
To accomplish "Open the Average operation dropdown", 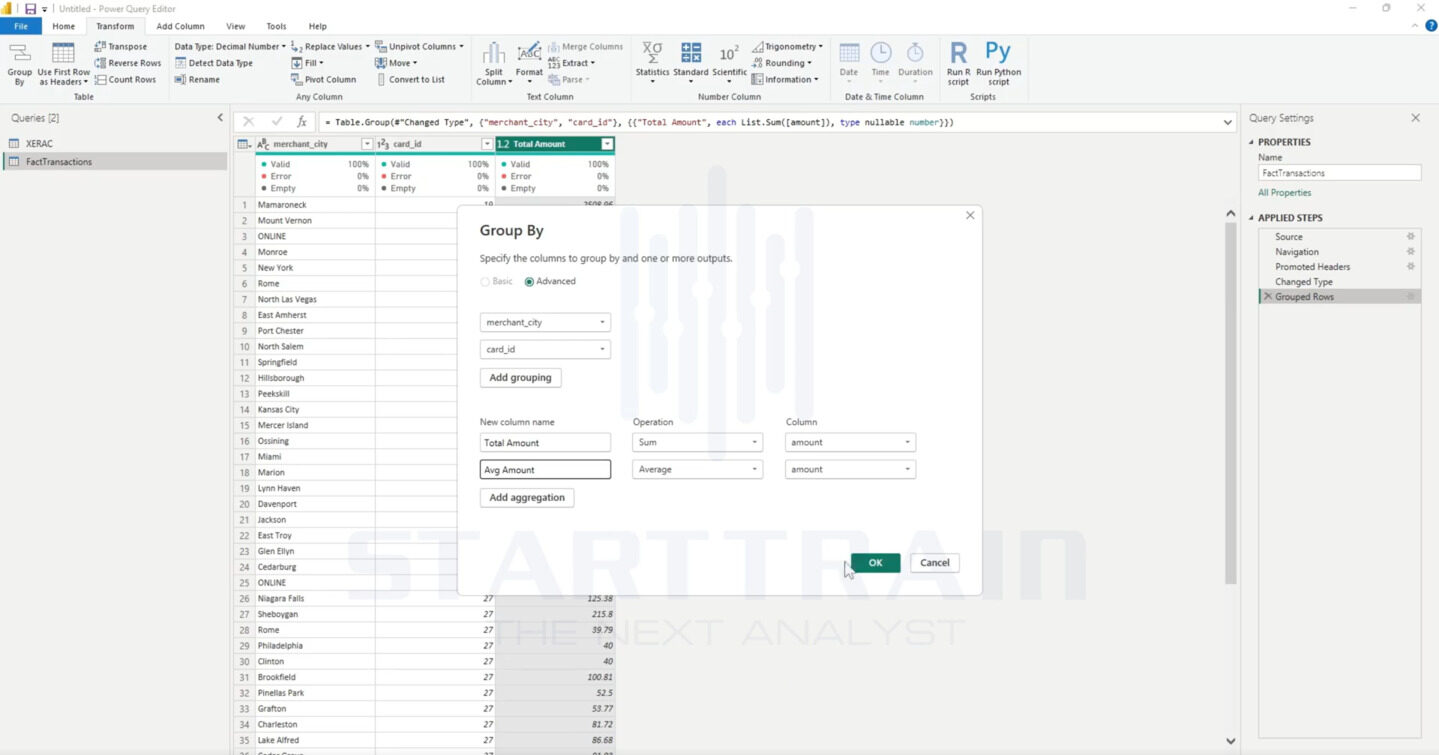I will (697, 469).
